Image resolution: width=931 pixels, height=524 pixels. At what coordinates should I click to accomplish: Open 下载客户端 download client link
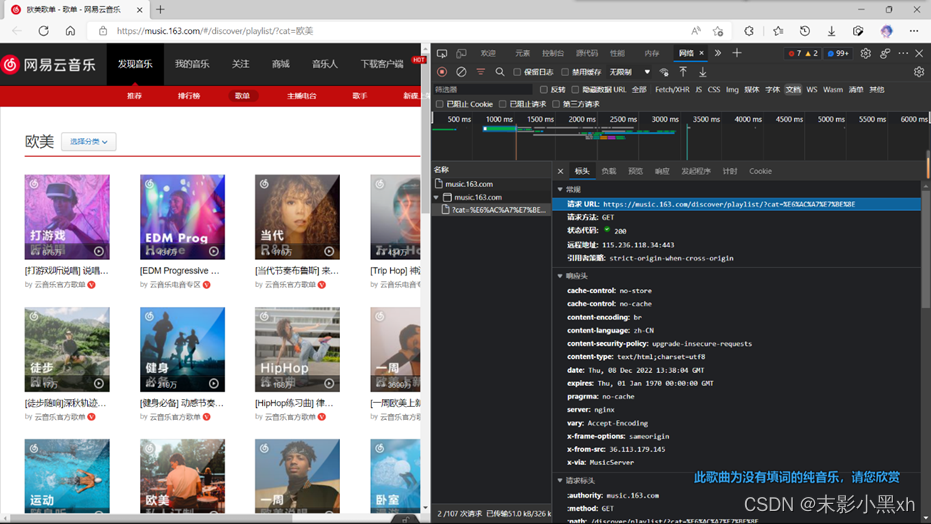click(x=382, y=64)
